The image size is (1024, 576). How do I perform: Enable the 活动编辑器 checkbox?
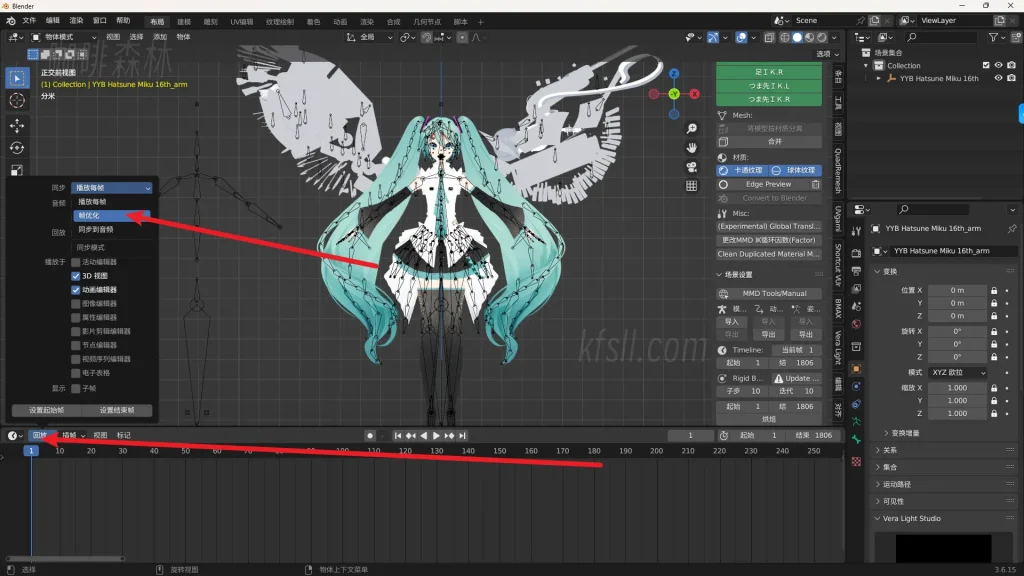coord(76,262)
